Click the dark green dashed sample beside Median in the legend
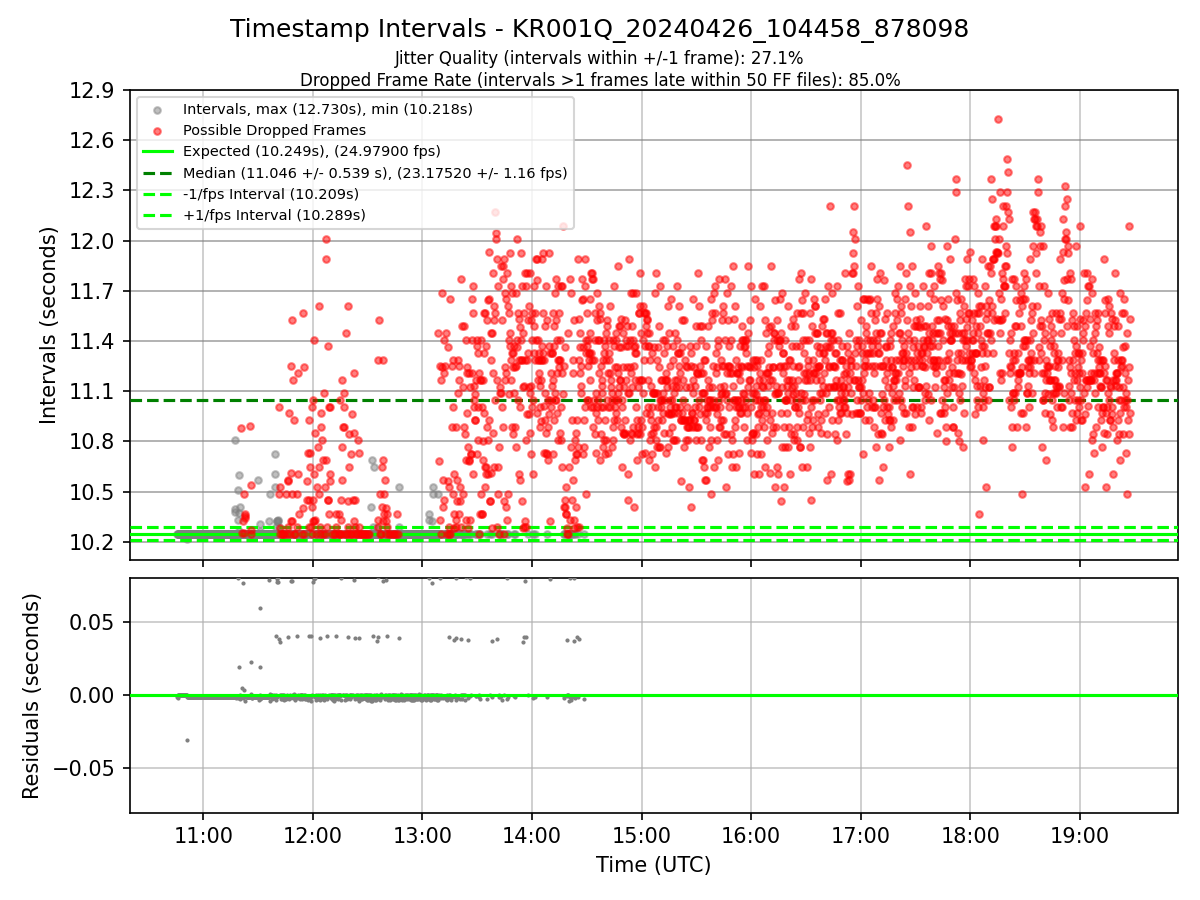Image resolution: width=1200 pixels, height=900 pixels. pos(158,173)
